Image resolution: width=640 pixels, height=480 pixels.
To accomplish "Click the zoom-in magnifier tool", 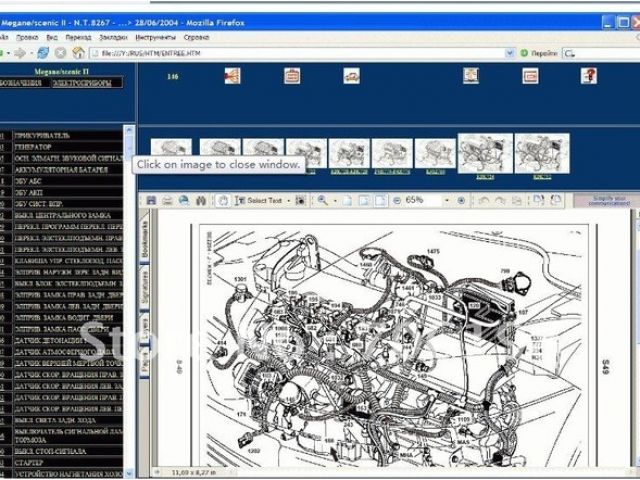I will tap(322, 201).
